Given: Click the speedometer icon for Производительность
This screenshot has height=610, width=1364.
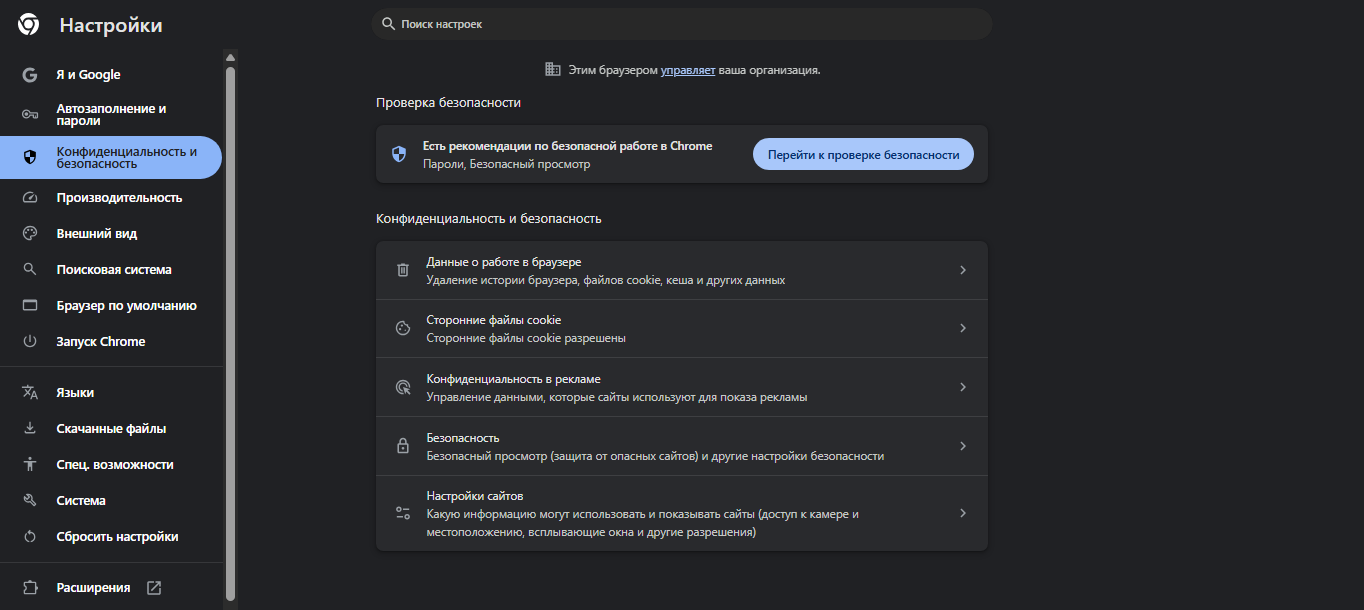Looking at the screenshot, I should (x=30, y=198).
